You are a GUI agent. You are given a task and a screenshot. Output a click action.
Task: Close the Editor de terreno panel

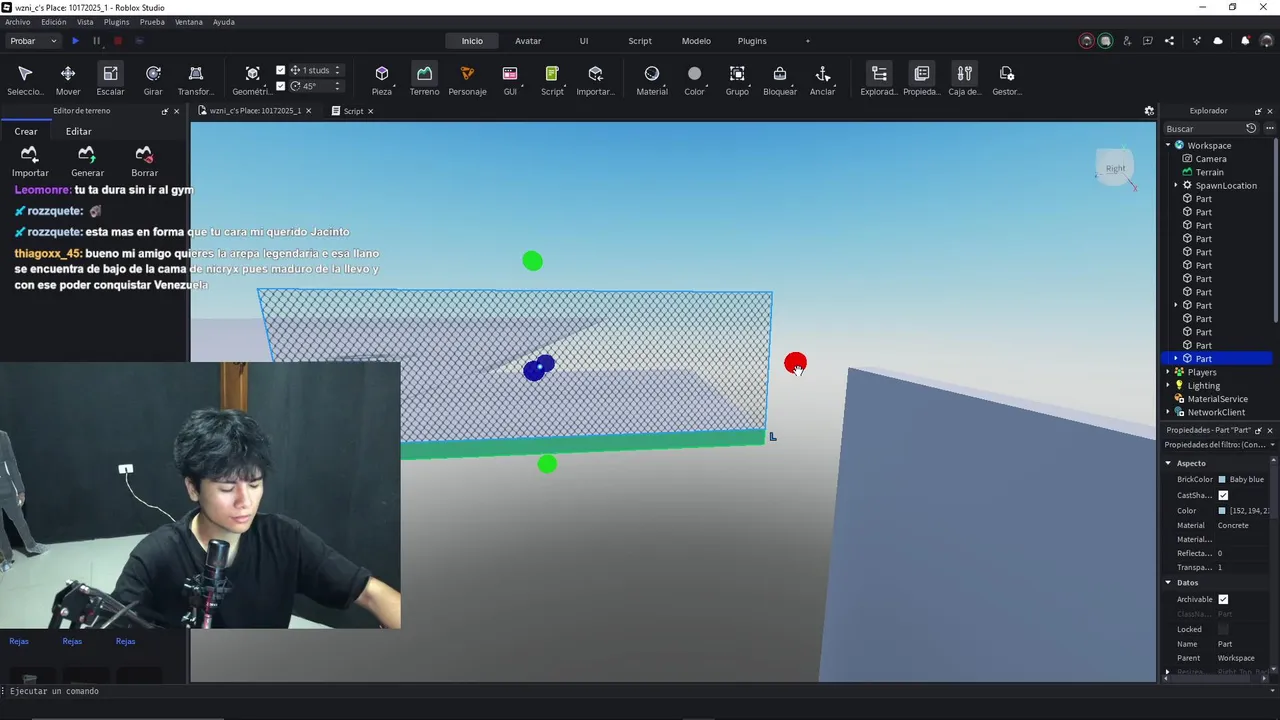pos(177,111)
